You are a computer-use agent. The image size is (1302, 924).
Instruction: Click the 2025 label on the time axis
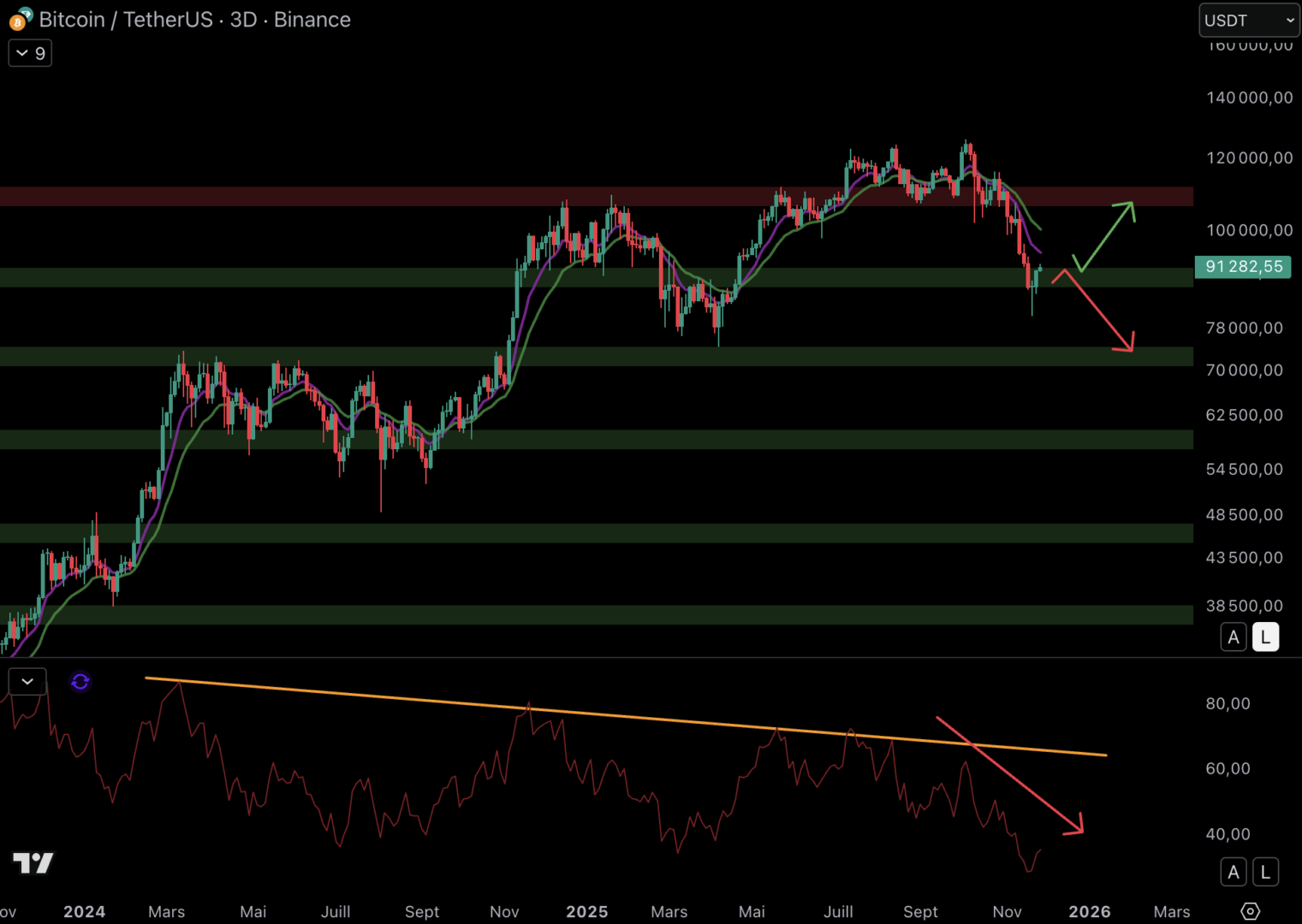(x=586, y=912)
